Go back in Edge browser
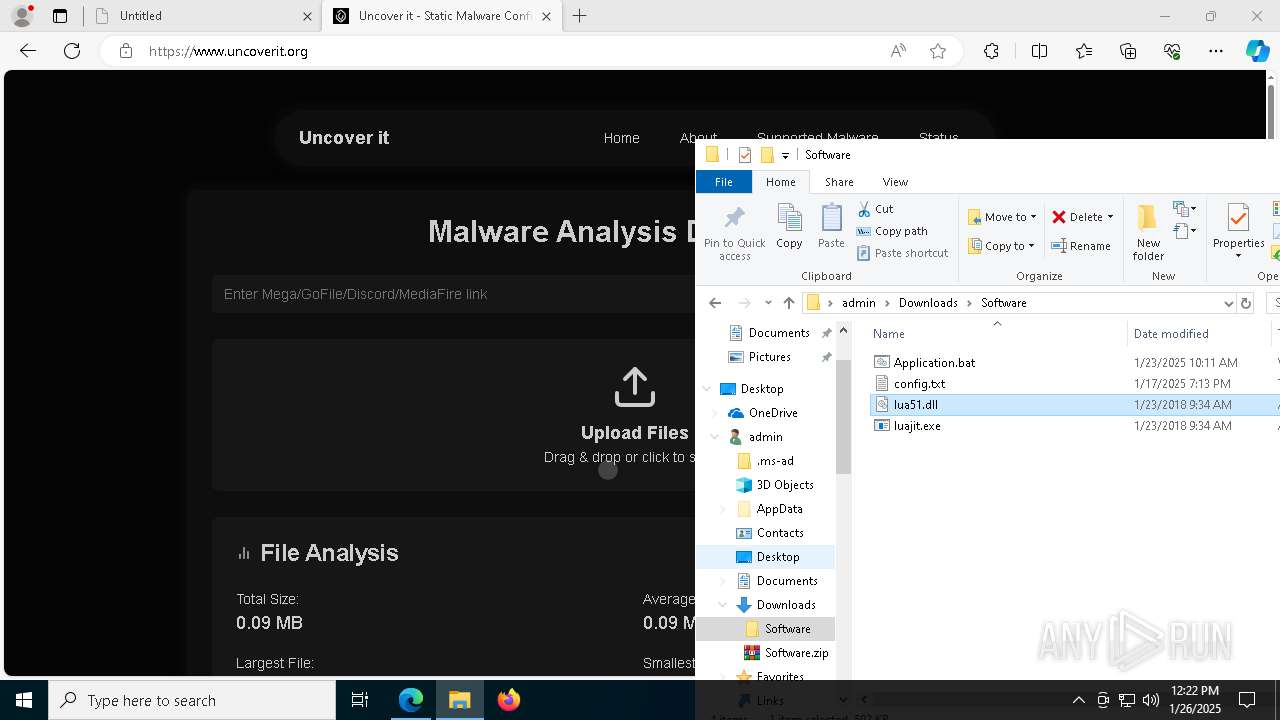 tap(28, 51)
